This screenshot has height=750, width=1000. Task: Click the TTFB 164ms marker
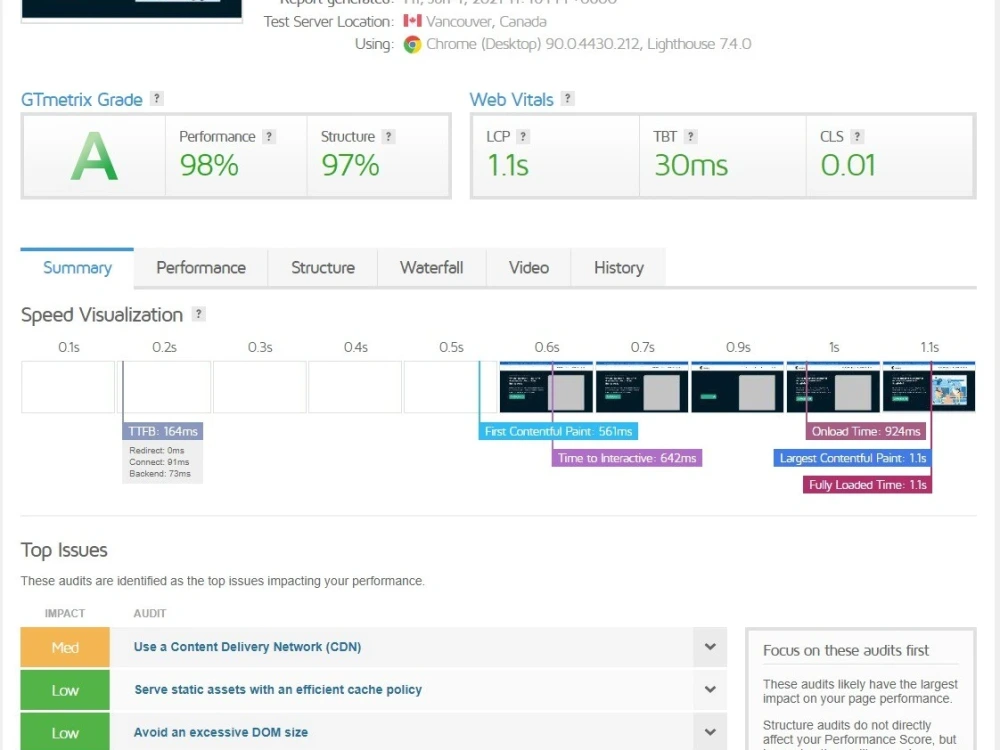(x=163, y=431)
